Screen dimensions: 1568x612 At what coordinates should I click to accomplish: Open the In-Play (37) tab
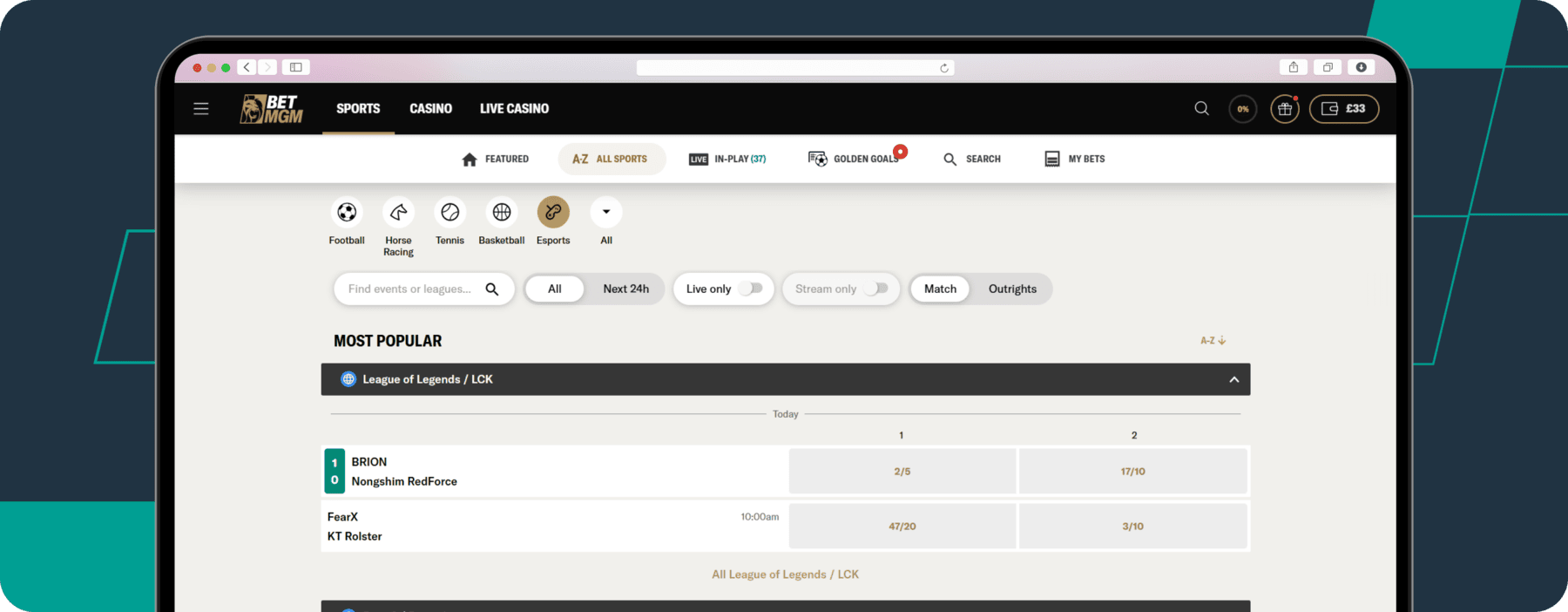727,159
